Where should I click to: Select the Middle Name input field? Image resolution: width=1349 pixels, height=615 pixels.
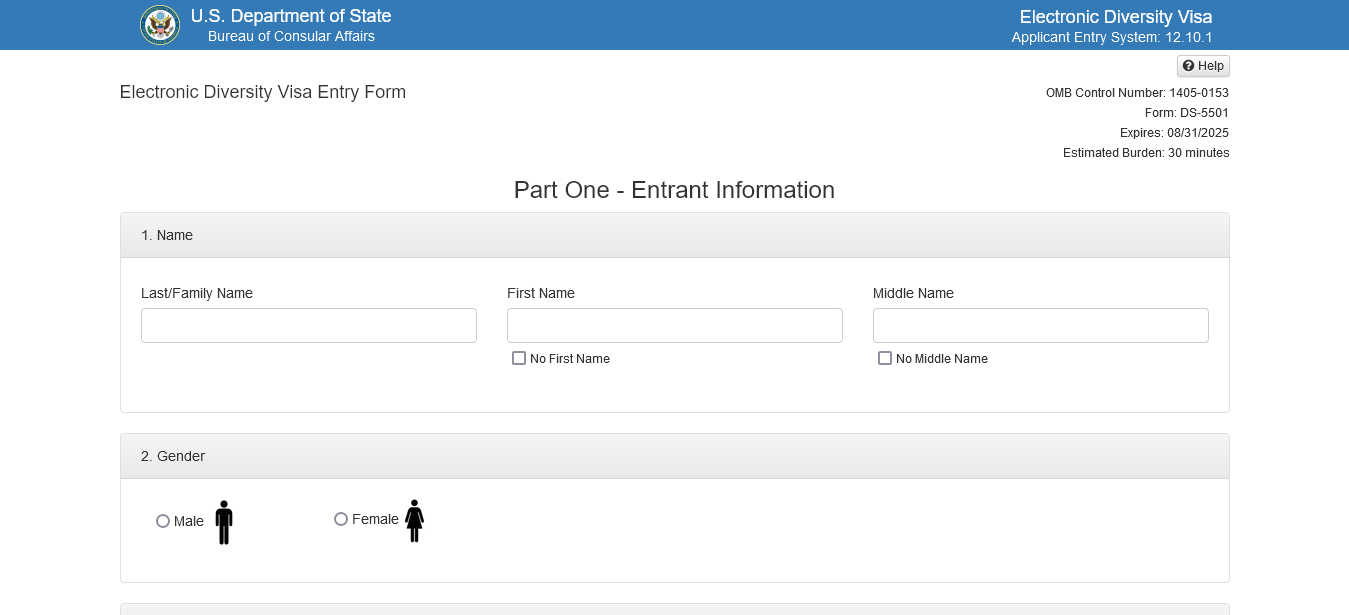click(x=1041, y=326)
